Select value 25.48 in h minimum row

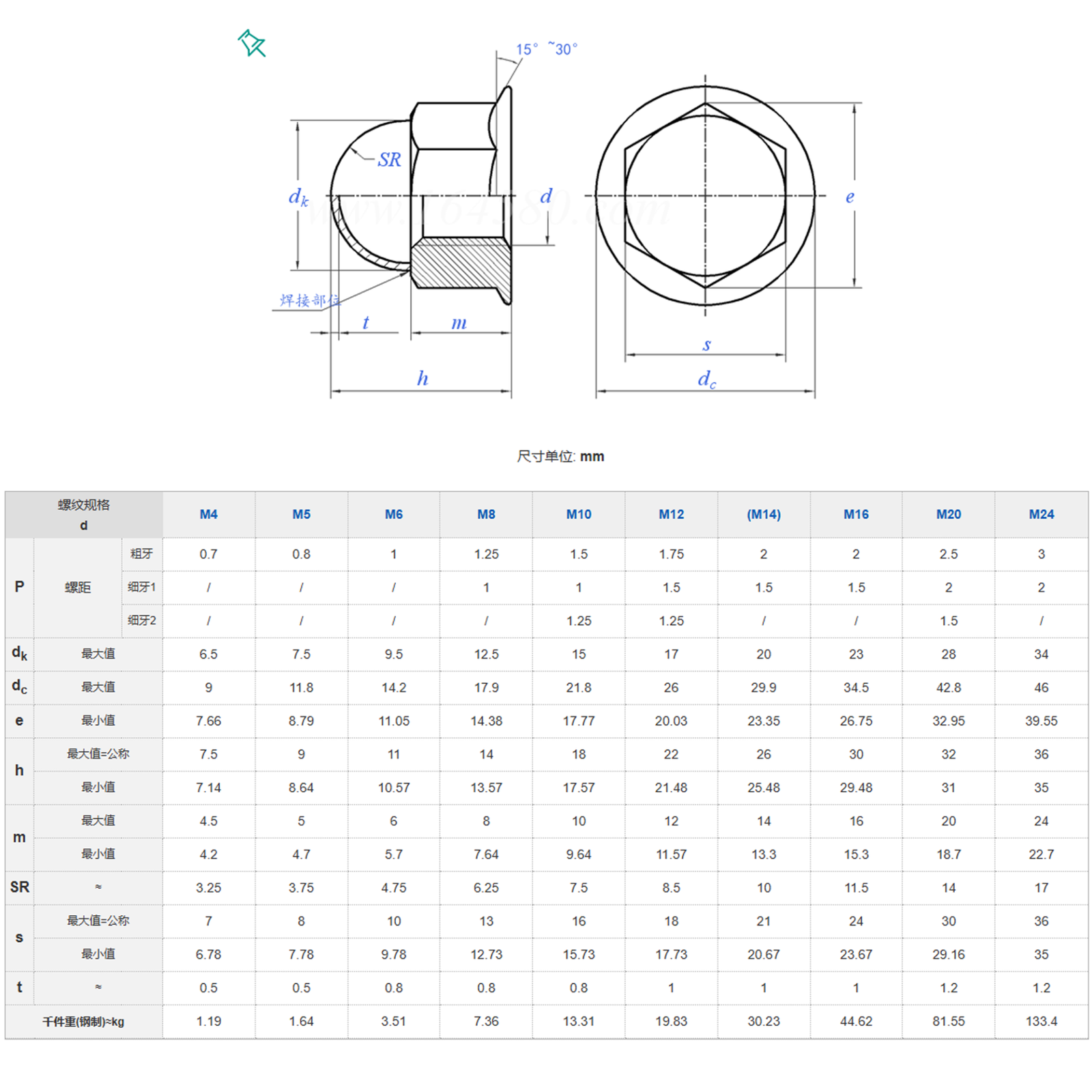(x=764, y=788)
